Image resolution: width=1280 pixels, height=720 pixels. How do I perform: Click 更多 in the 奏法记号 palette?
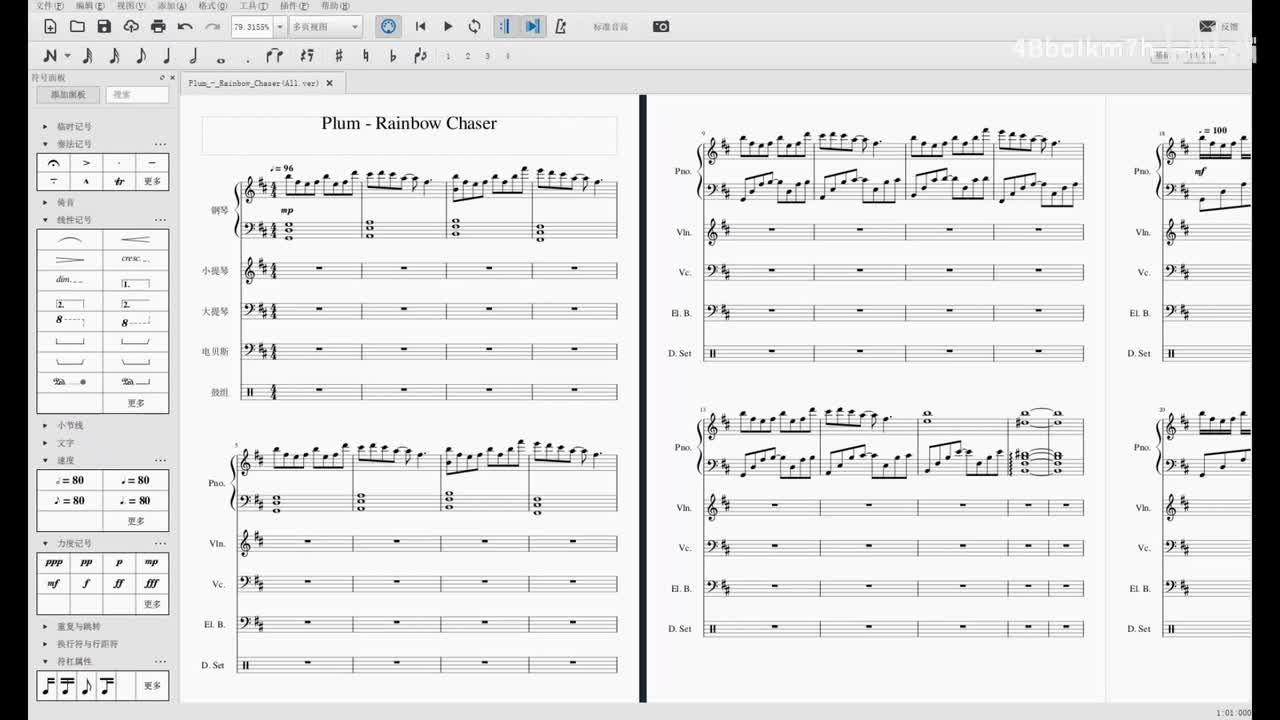click(152, 181)
